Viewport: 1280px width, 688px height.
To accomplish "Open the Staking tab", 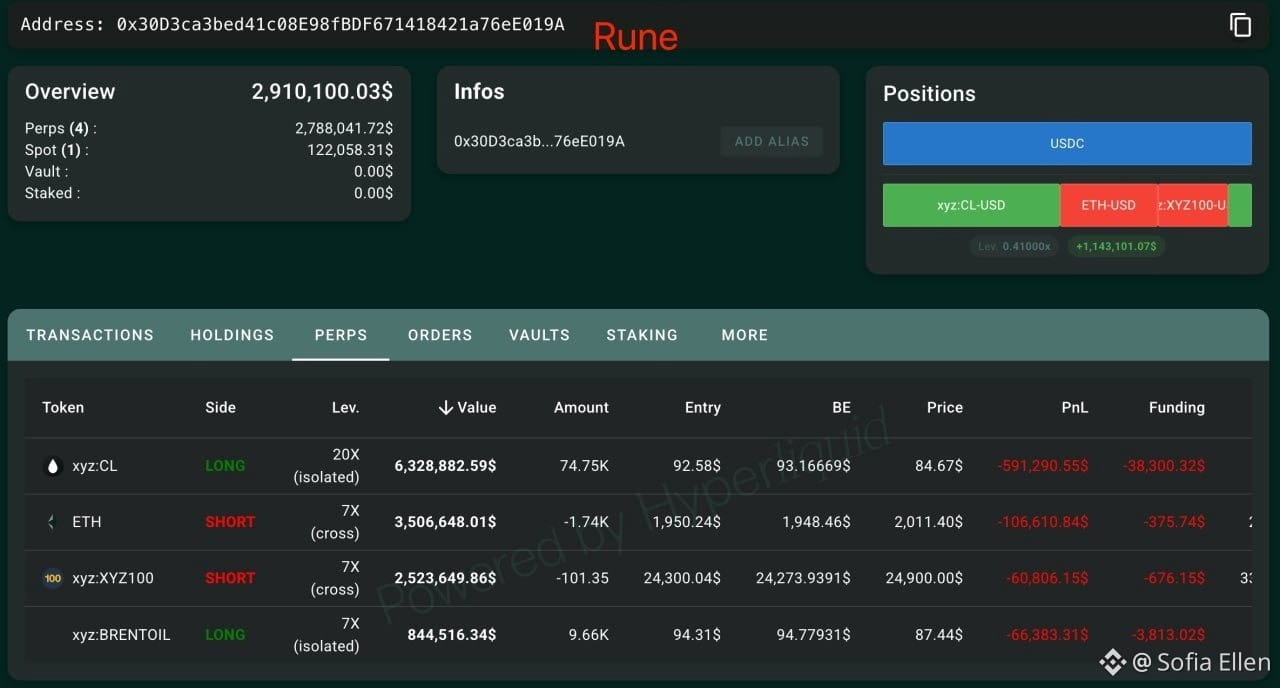I will point(642,335).
